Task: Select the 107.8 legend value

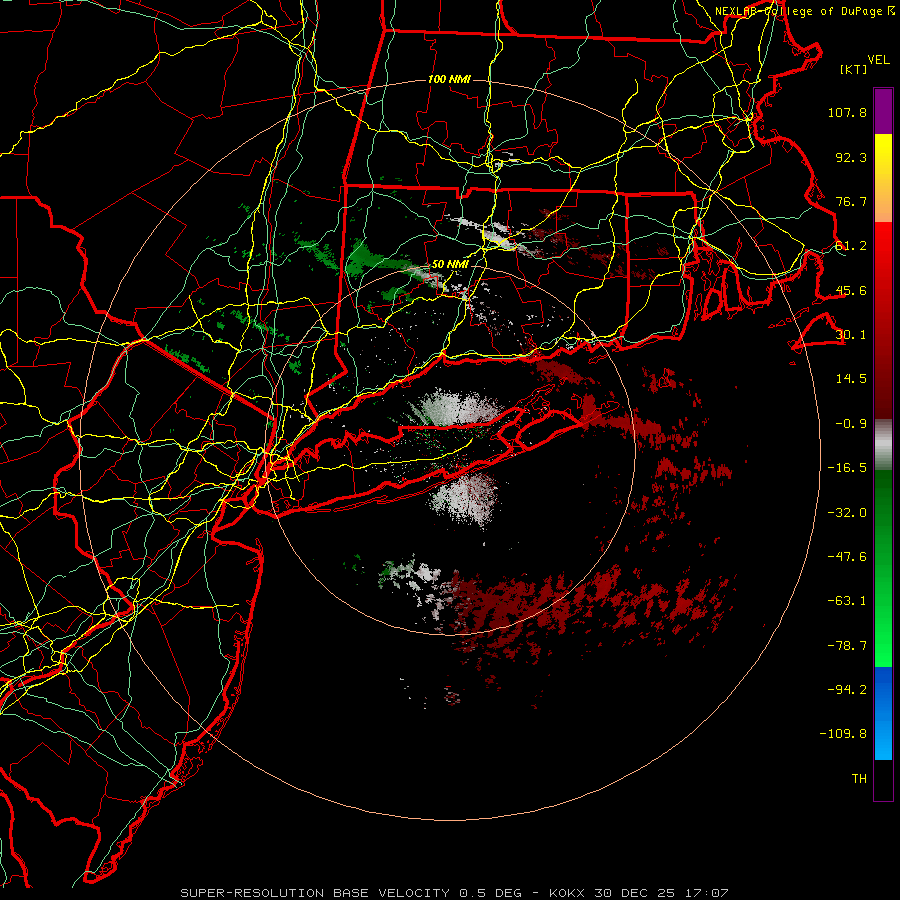Action: click(x=847, y=112)
